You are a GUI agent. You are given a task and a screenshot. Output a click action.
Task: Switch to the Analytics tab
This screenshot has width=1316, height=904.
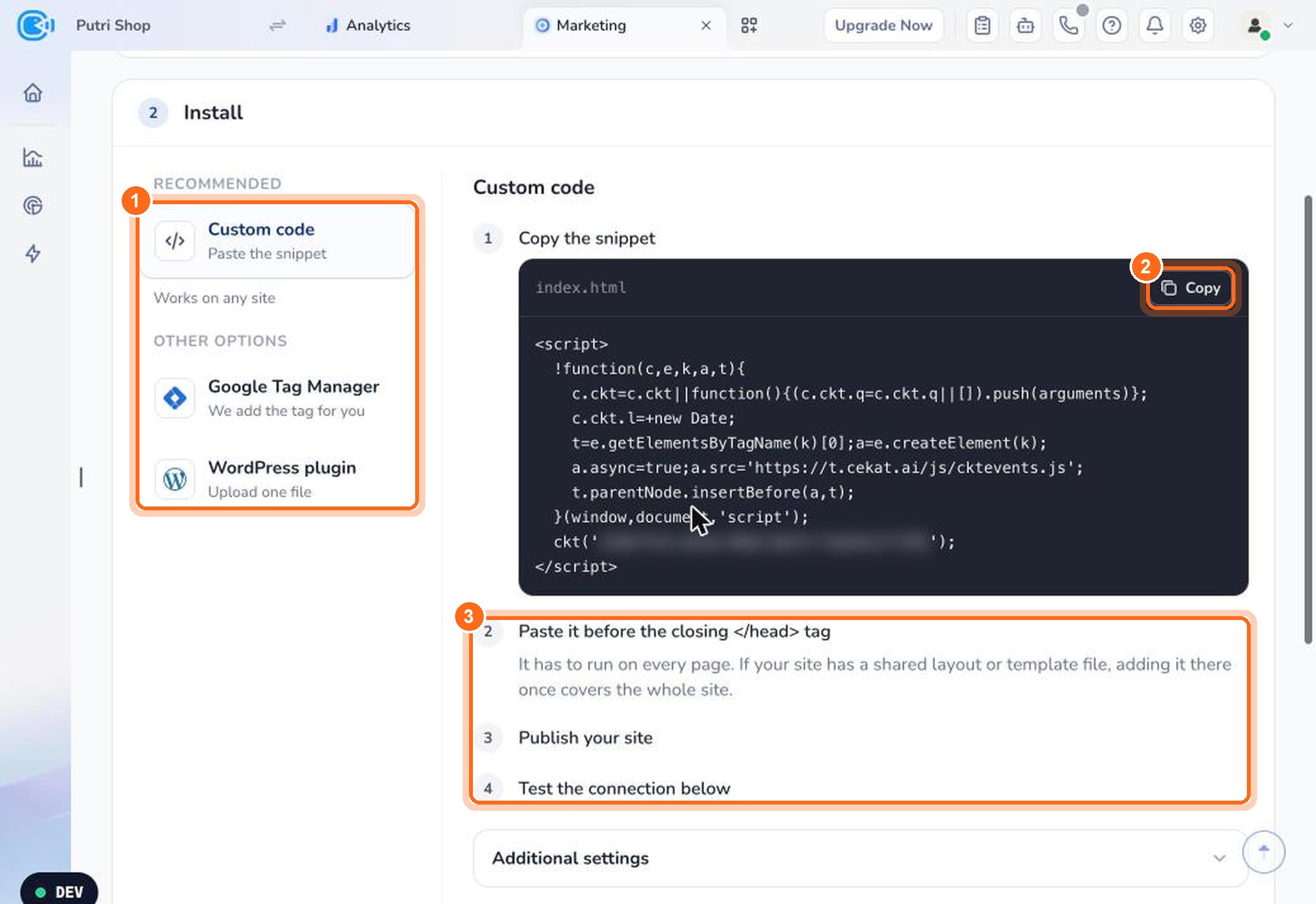368,25
